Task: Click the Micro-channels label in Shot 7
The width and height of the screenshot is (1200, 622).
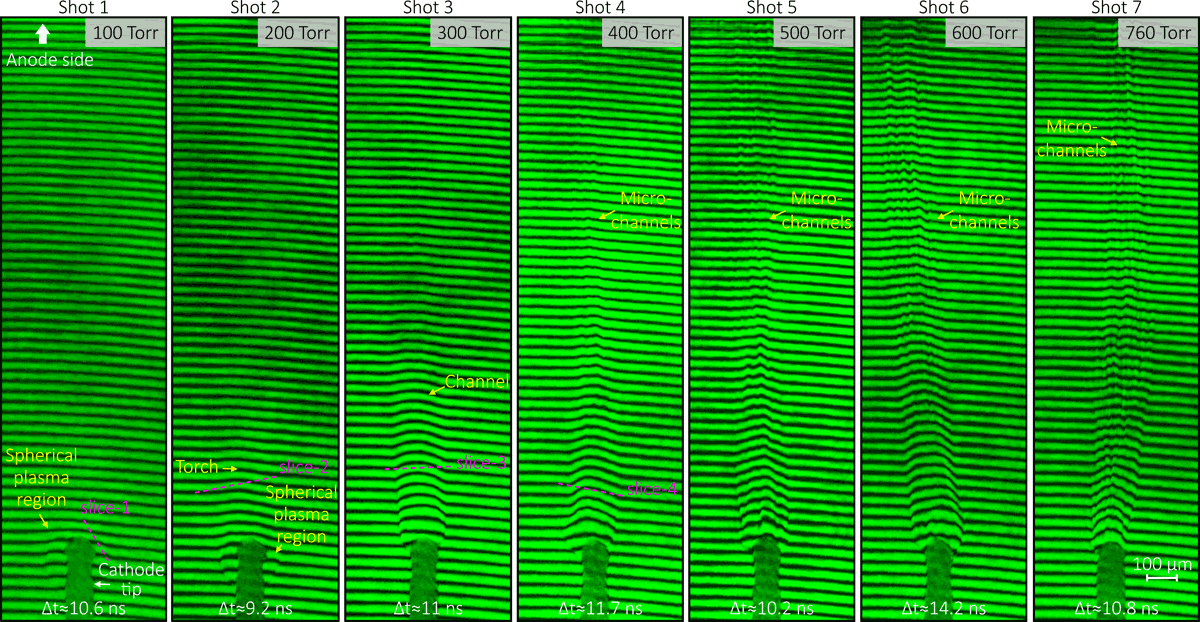Action: tap(1076, 138)
